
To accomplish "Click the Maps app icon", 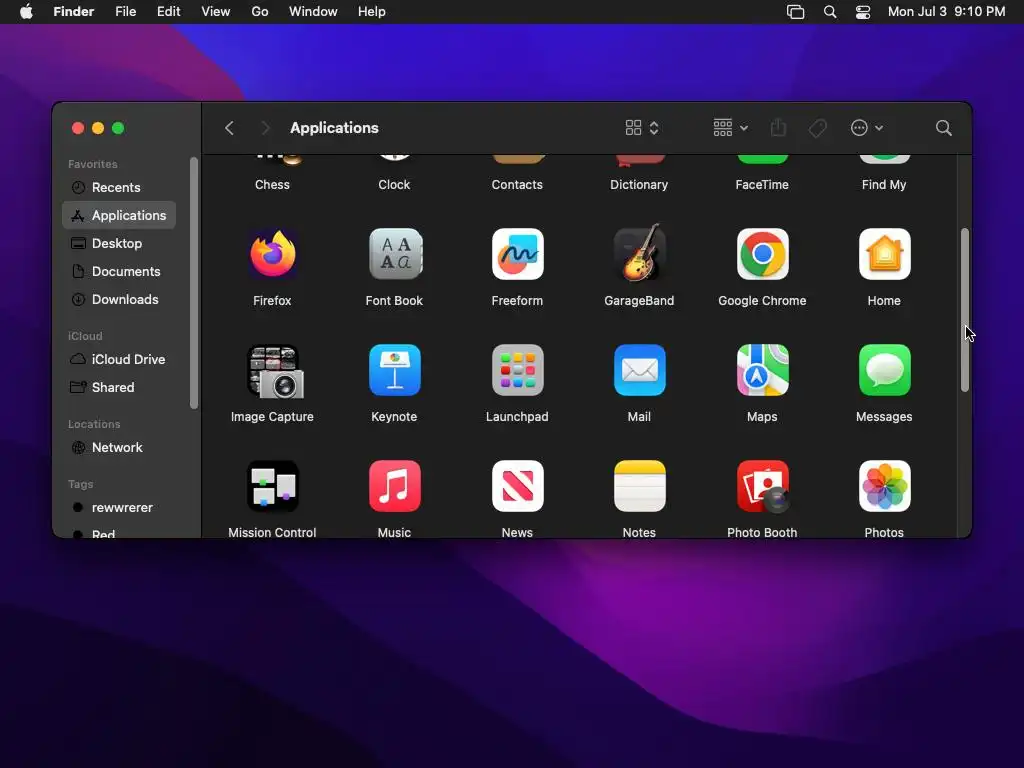I will coord(762,370).
